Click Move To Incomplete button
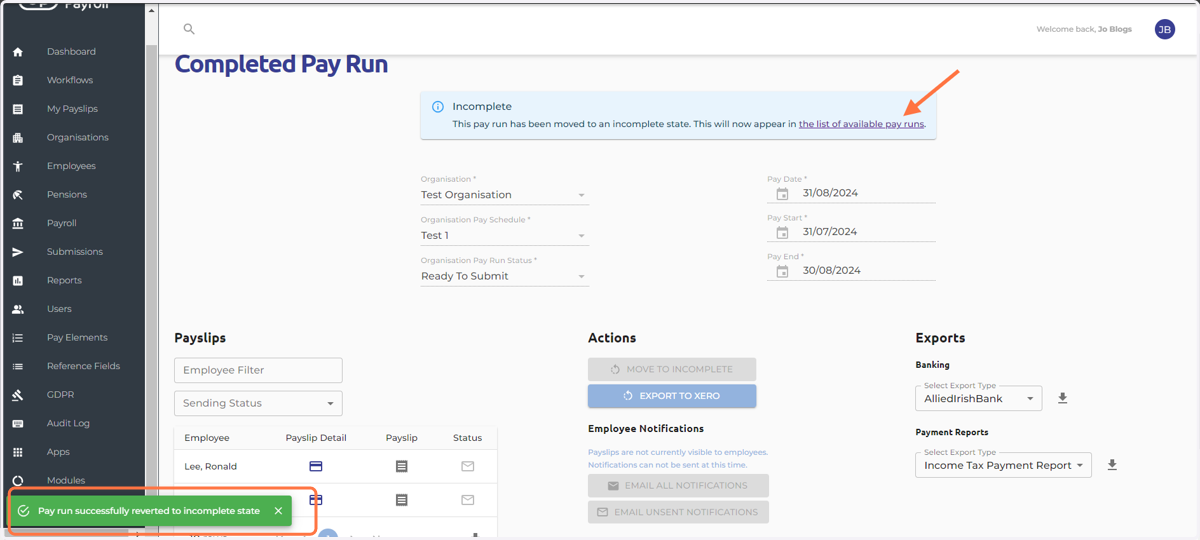Viewport: 1200px width, 540px height. pyautogui.click(x=672, y=369)
